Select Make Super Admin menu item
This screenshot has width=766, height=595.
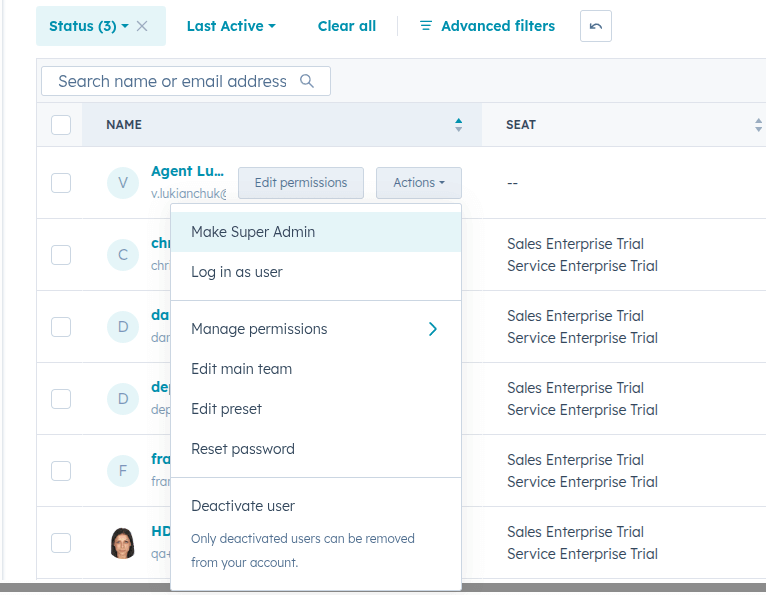click(316, 232)
